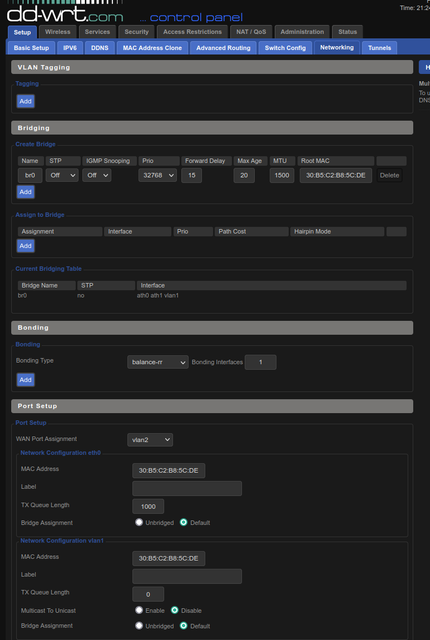This screenshot has height=640, width=430.
Task: Open the WAN Port Assignment vlan2 dropdown
Action: pos(150,440)
